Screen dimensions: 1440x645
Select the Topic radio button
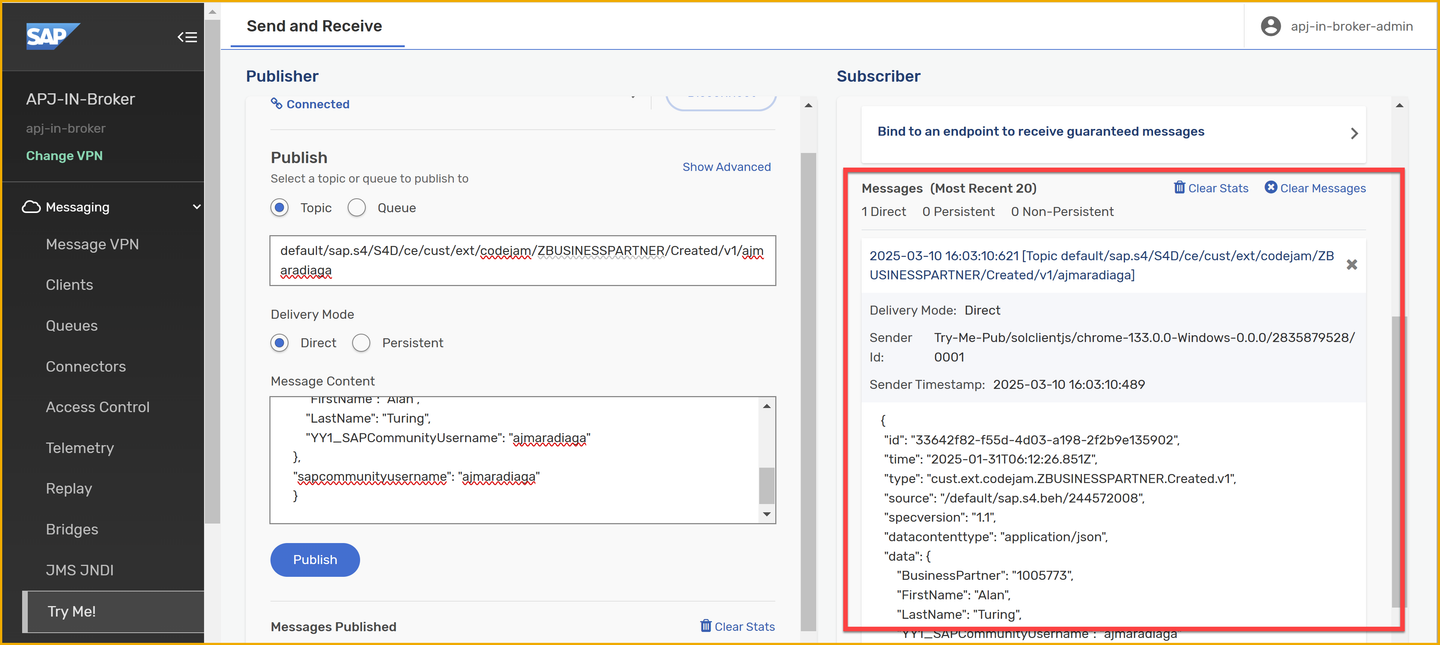click(x=280, y=208)
